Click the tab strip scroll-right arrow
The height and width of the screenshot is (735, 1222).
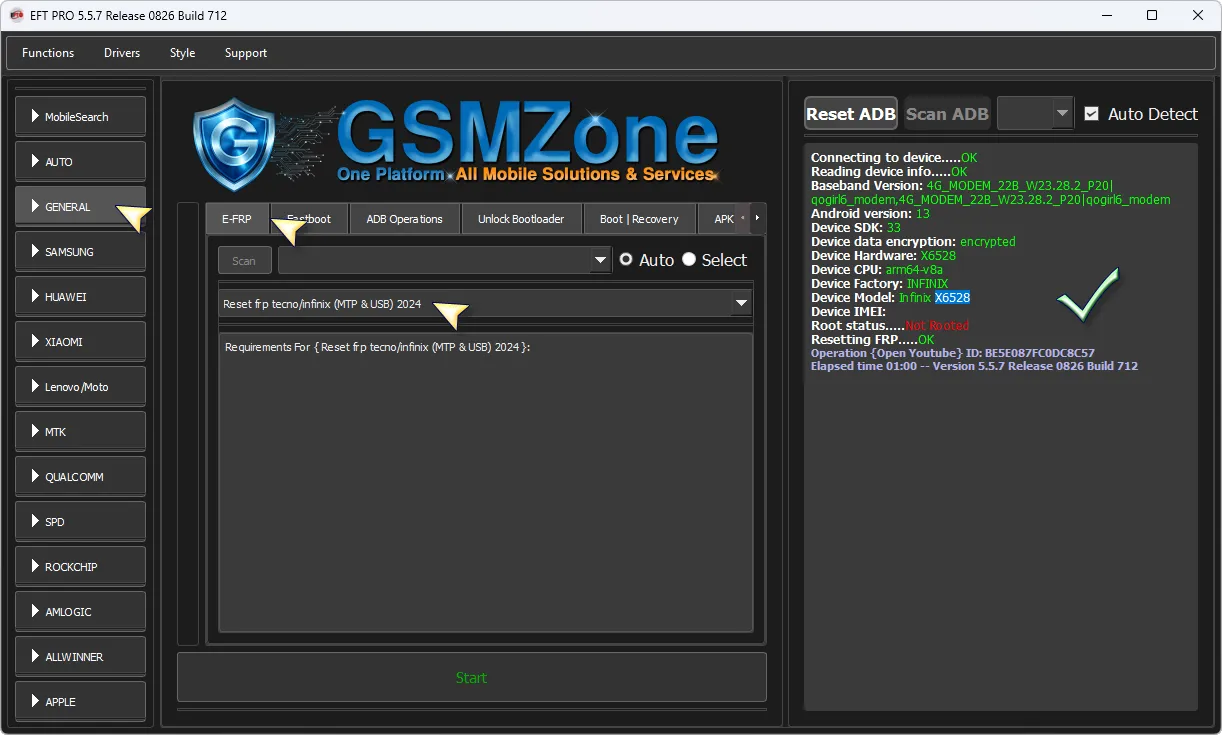click(757, 218)
